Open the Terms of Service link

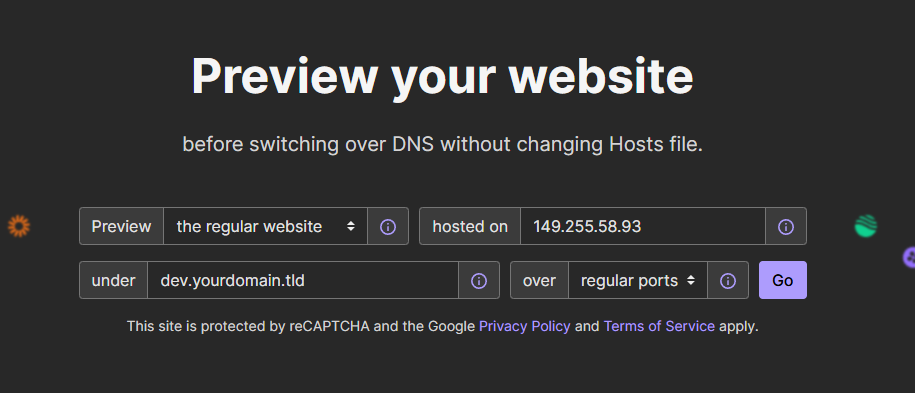(x=659, y=326)
